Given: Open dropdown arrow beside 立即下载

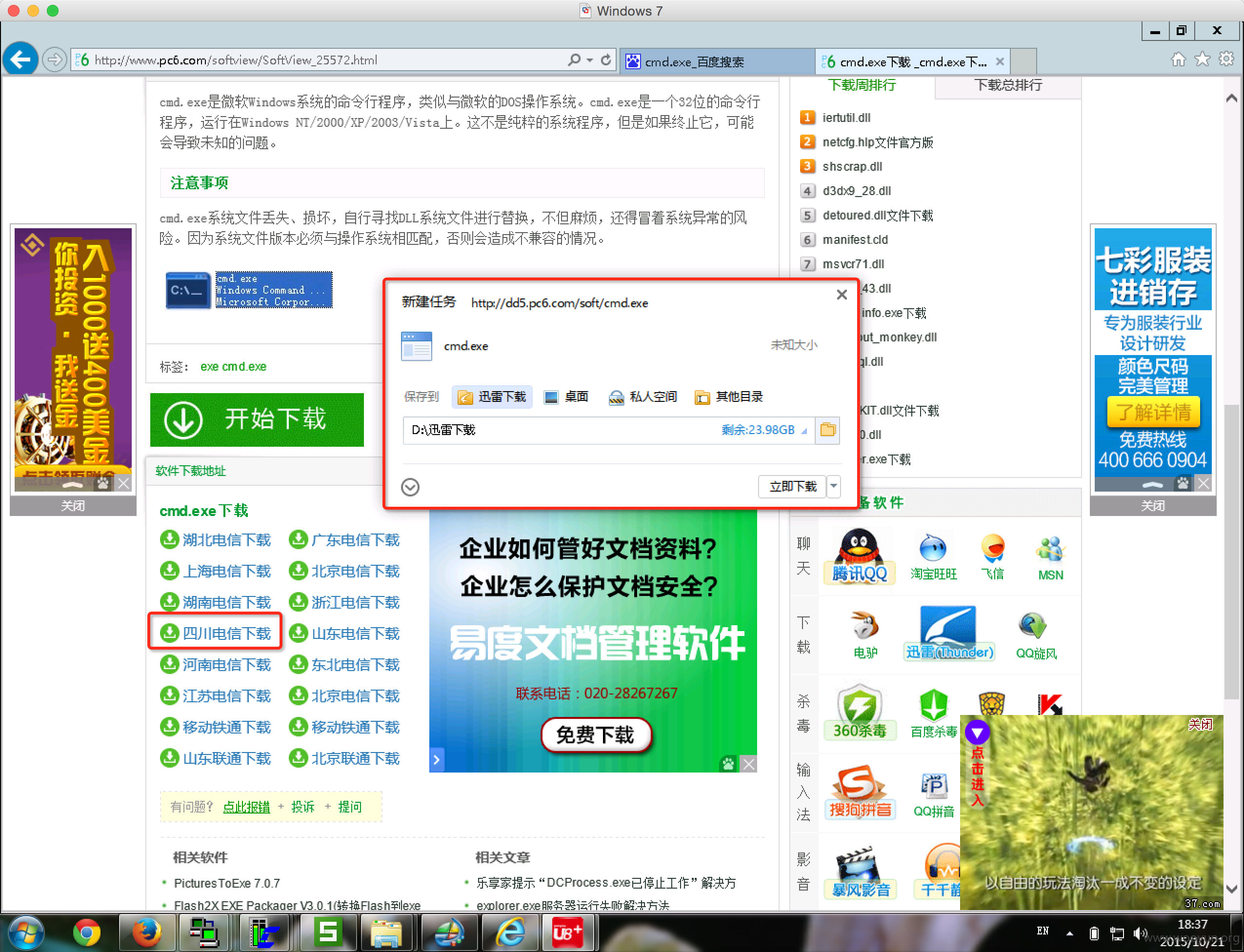Looking at the screenshot, I should [834, 487].
